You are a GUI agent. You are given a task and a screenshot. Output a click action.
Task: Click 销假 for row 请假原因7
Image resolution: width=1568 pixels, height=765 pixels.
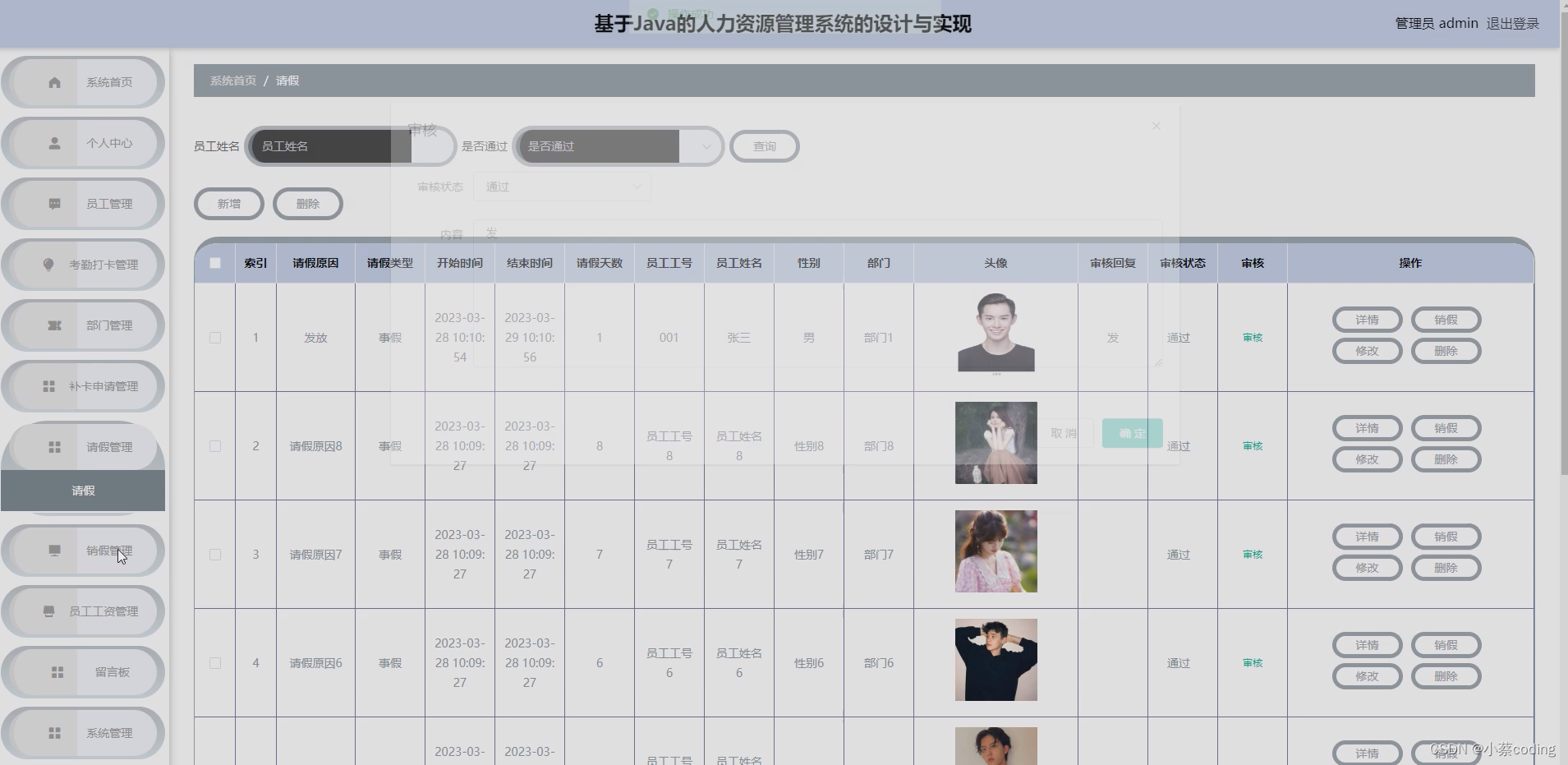click(1446, 537)
